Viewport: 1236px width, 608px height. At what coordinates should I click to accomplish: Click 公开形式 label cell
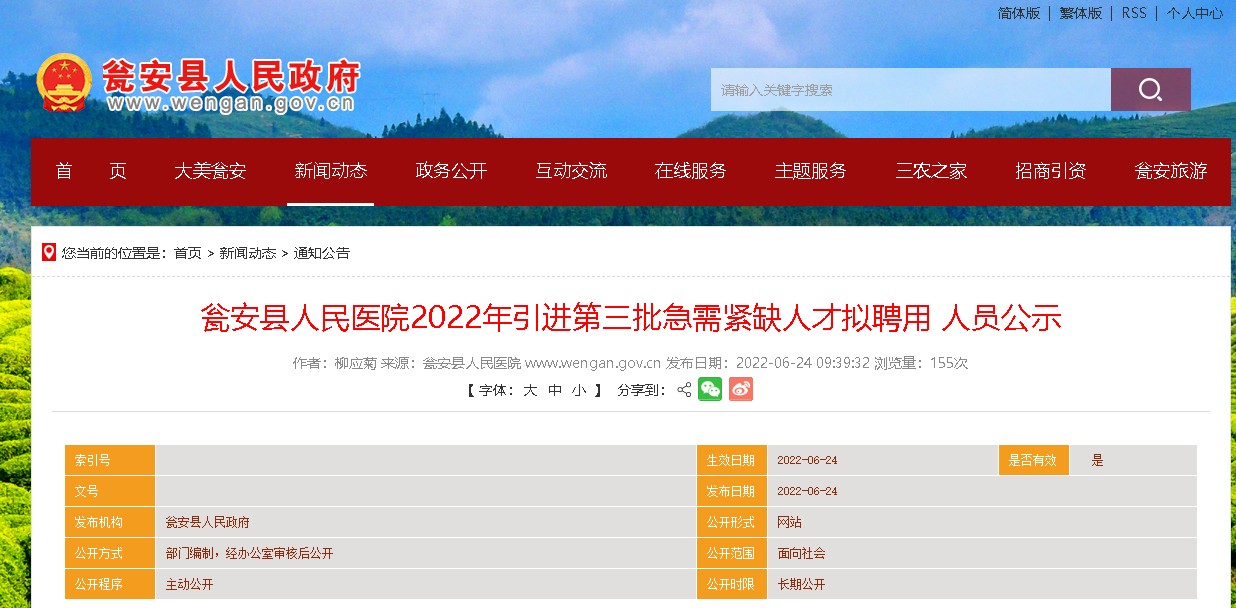731,522
